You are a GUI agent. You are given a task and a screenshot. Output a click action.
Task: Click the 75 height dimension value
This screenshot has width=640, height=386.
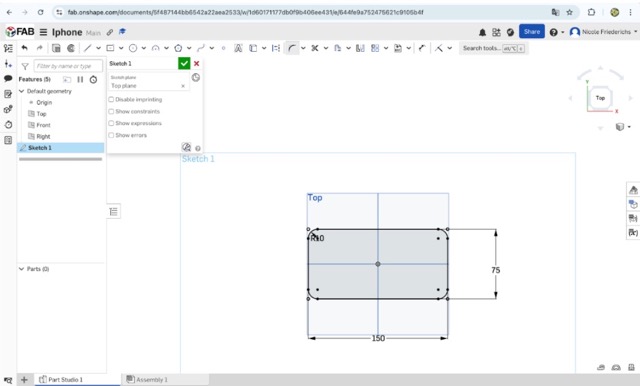click(x=496, y=270)
